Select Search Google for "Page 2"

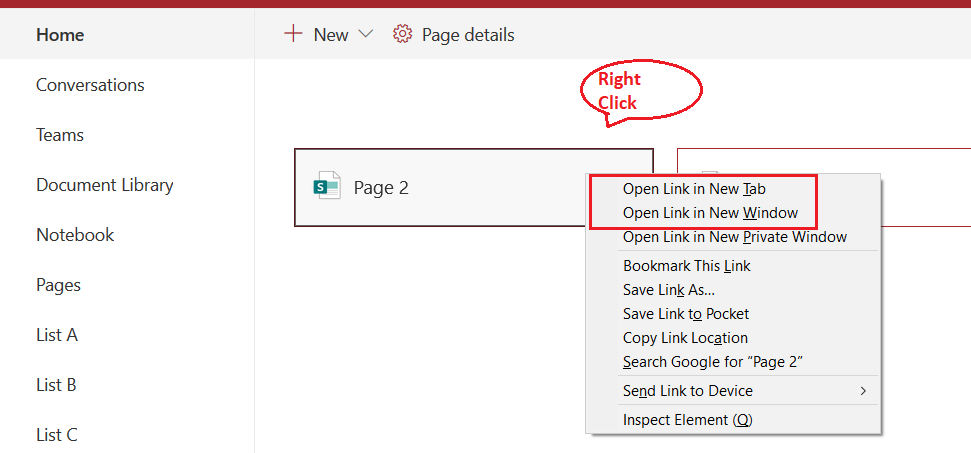733,361
